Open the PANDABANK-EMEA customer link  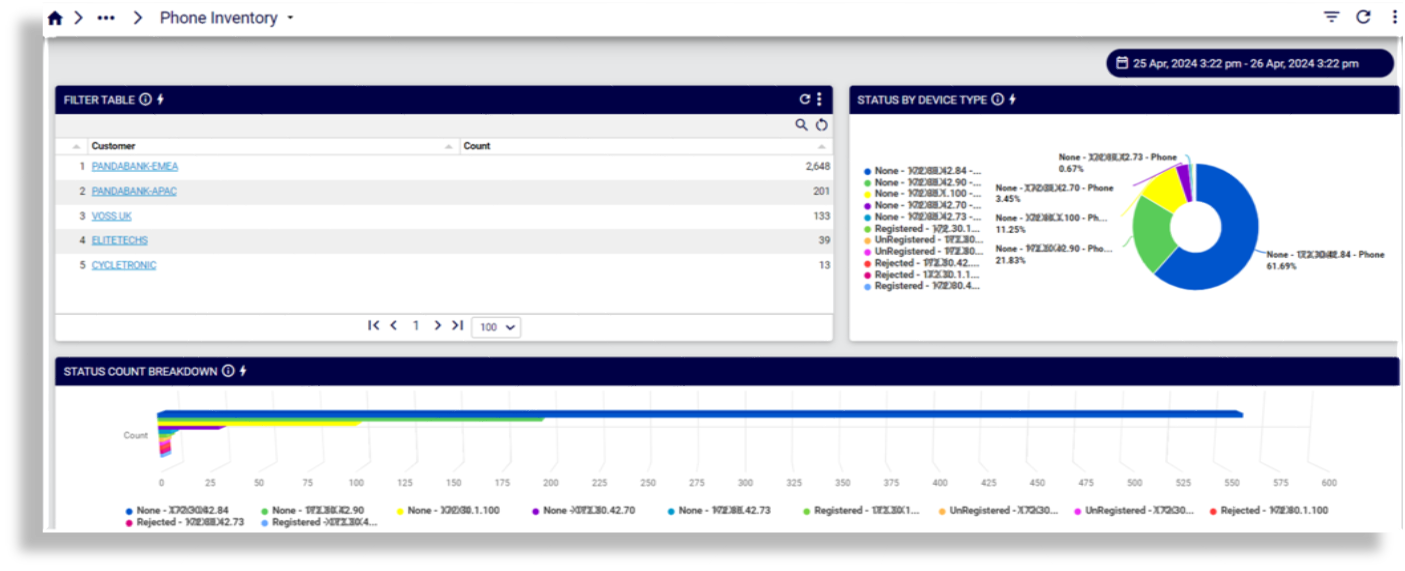(x=135, y=166)
